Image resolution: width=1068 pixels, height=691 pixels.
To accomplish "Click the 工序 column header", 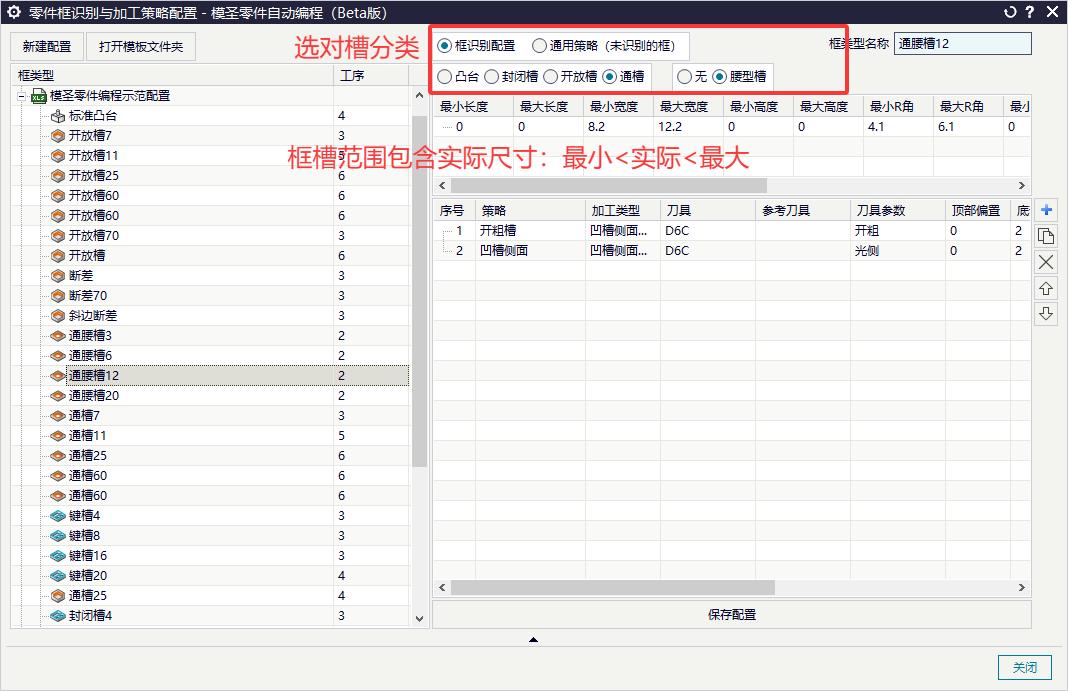I will tap(371, 76).
